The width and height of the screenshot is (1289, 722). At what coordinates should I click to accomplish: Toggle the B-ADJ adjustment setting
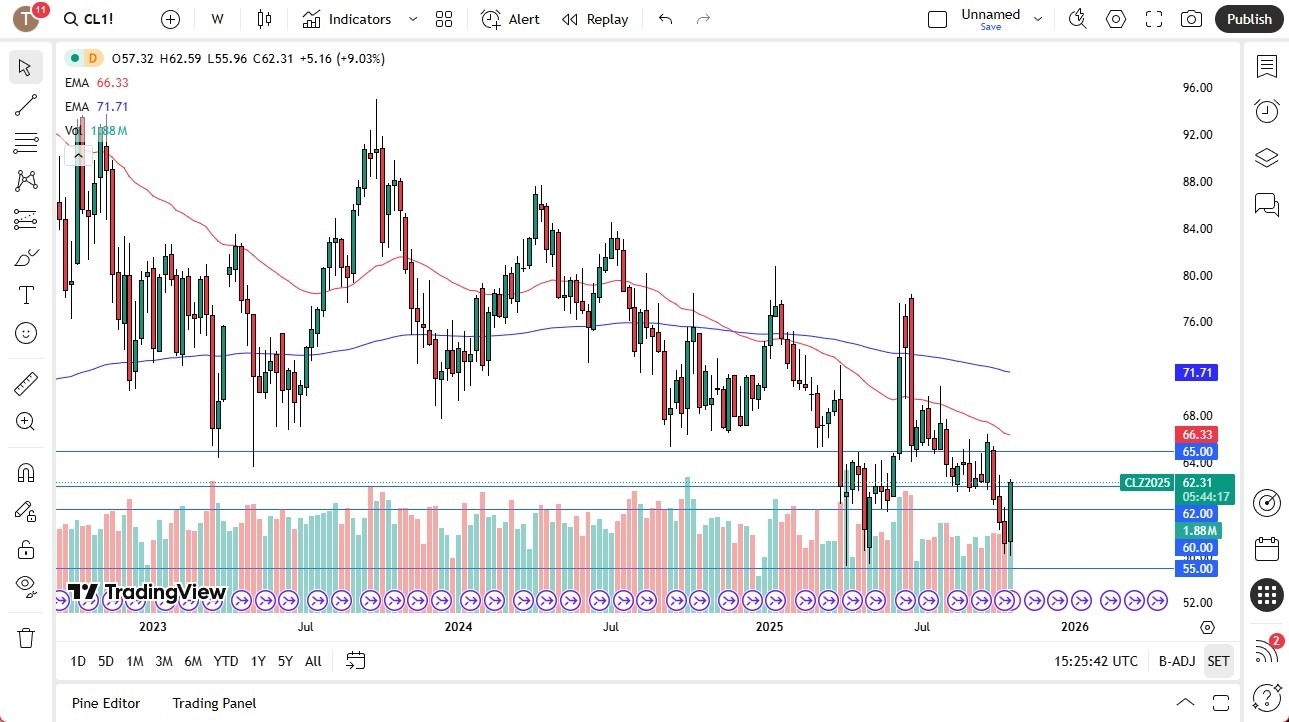(x=1177, y=661)
